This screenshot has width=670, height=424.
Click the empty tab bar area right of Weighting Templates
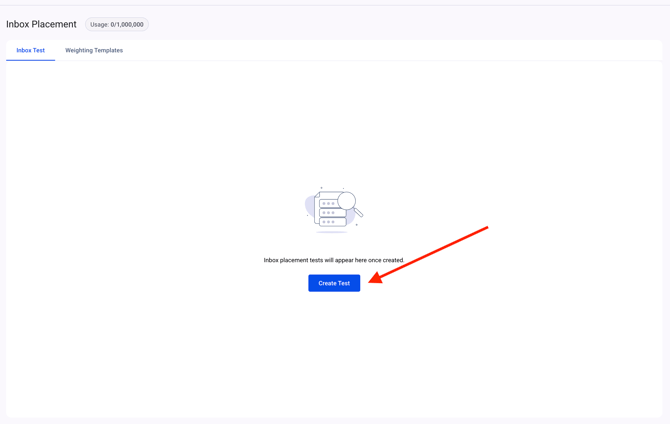tap(400, 50)
